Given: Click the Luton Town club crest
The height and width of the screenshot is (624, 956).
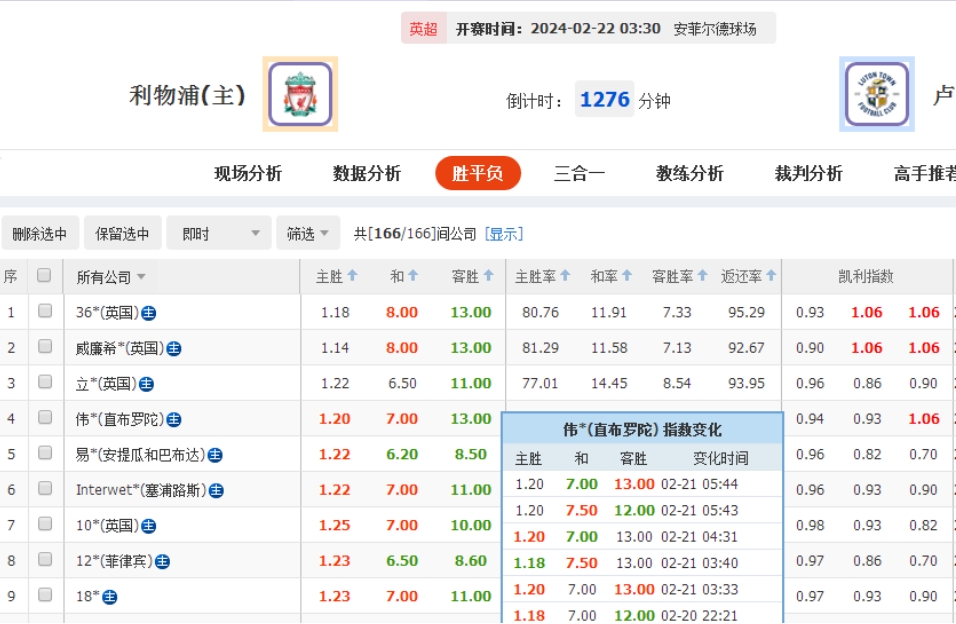Looking at the screenshot, I should tap(877, 94).
